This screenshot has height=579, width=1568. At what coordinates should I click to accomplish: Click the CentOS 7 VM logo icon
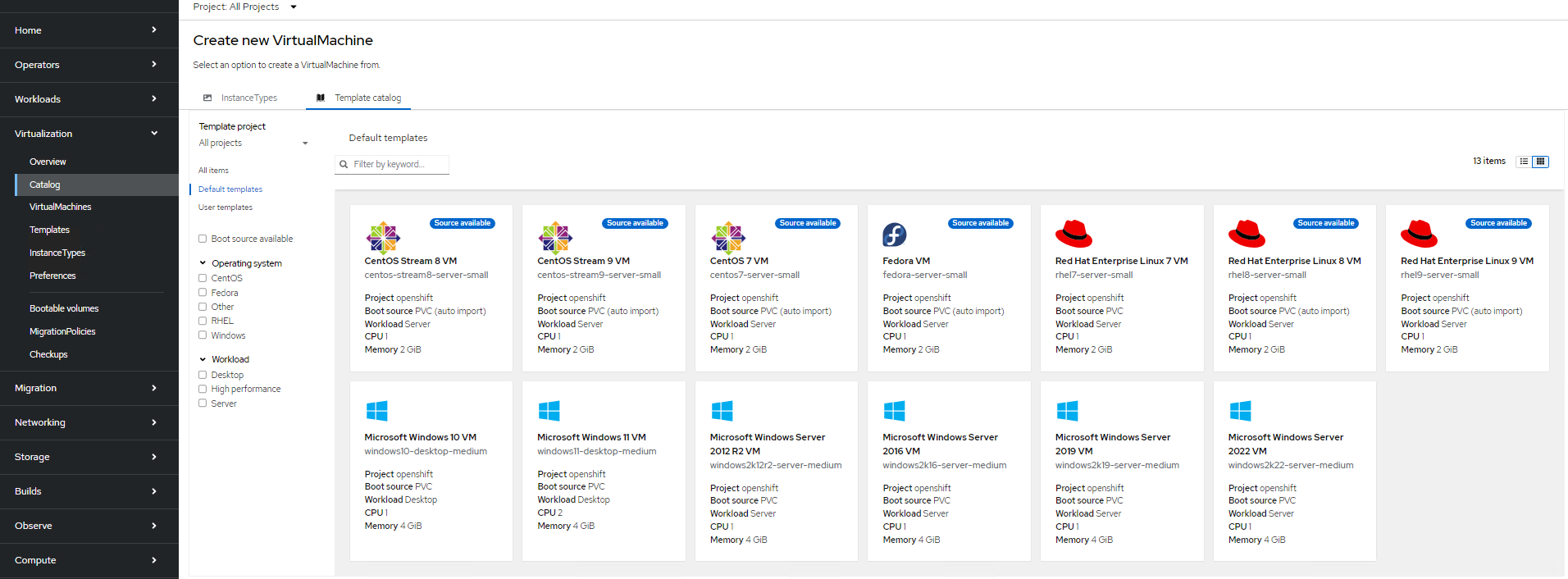coord(728,238)
